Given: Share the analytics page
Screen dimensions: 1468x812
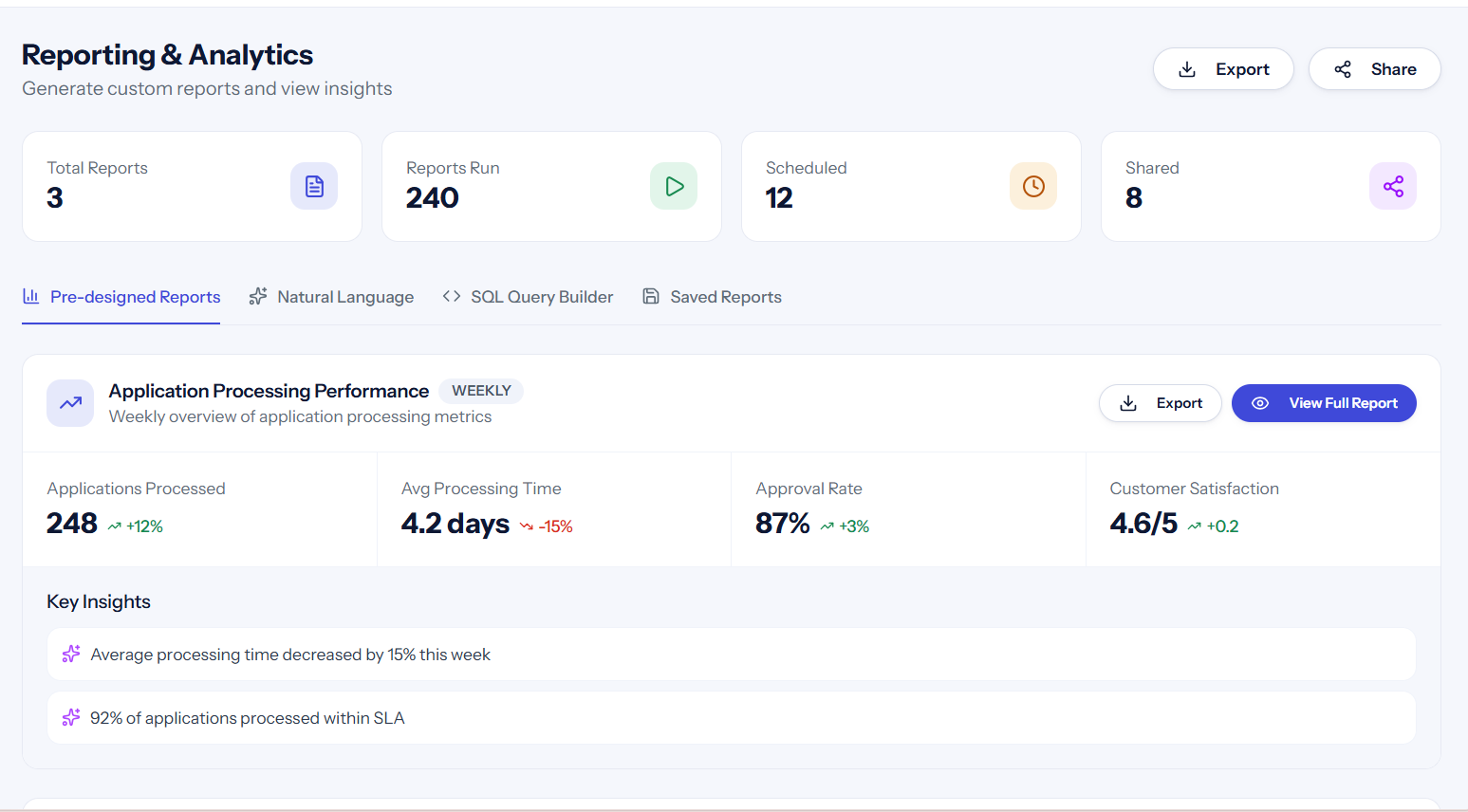Looking at the screenshot, I should pyautogui.click(x=1375, y=69).
